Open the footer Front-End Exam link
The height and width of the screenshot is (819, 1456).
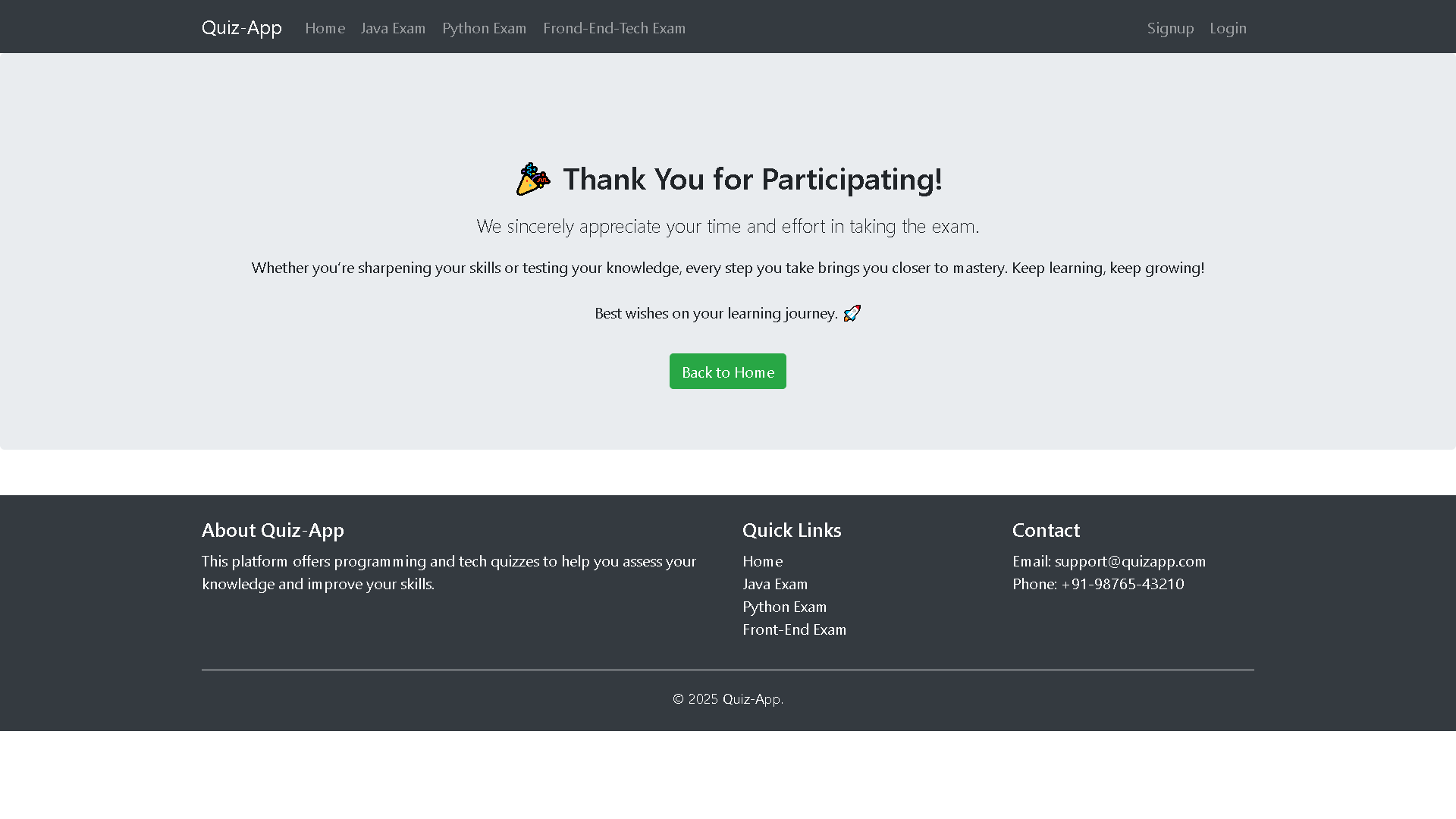(794, 629)
